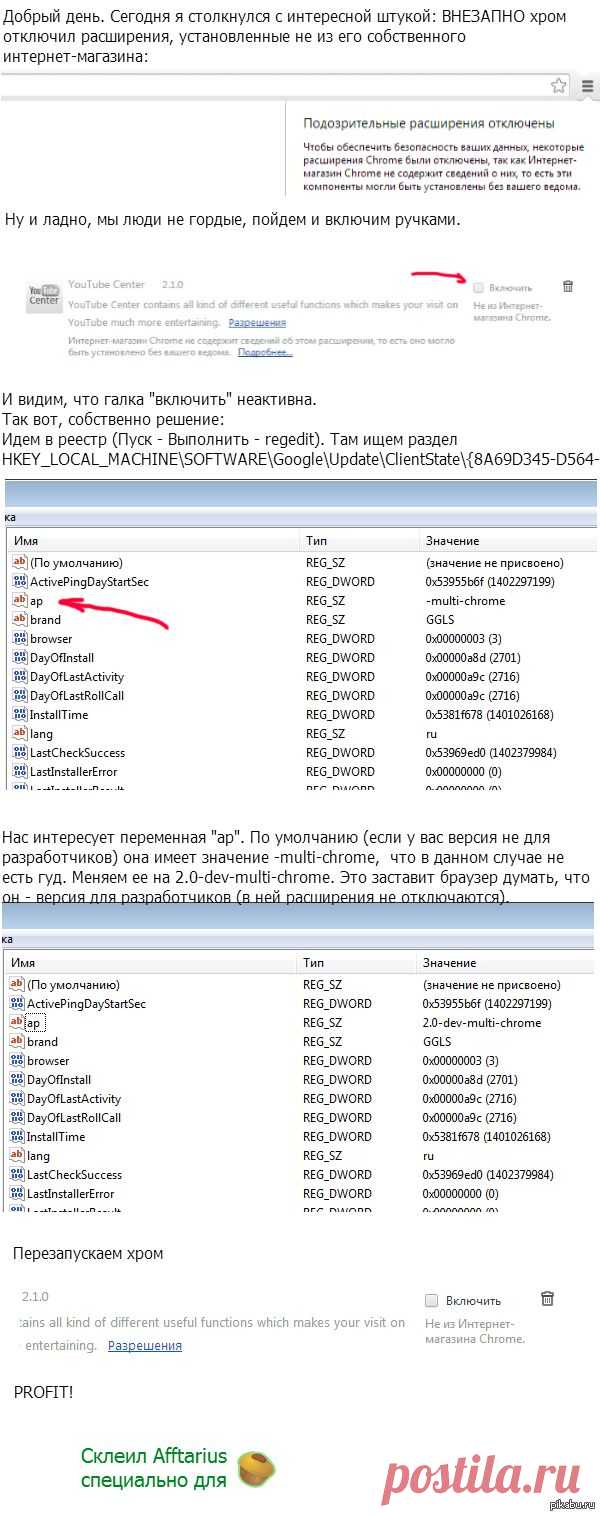Tick the Включить checkbox under Перезапускаем хром
The height and width of the screenshot is (1516, 600).
click(x=431, y=1300)
